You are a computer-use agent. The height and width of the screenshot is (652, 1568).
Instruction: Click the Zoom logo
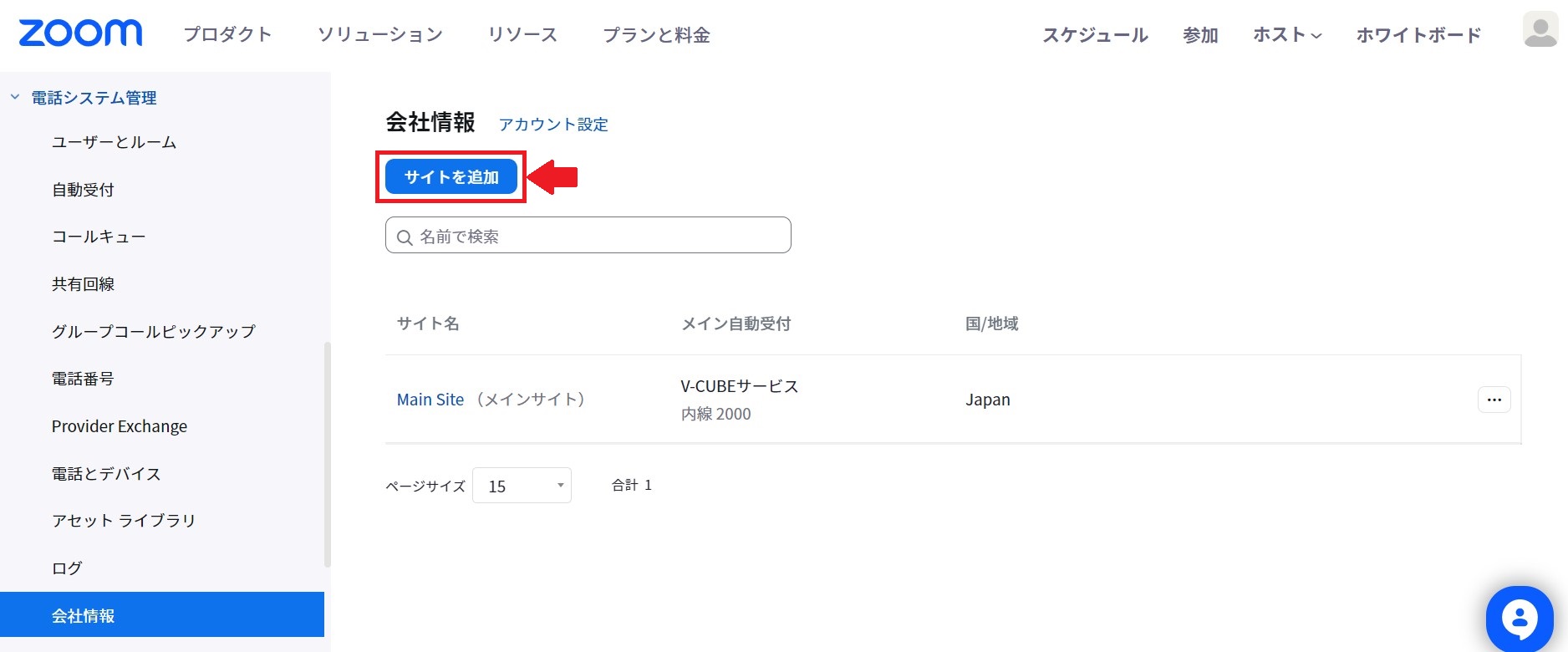(80, 33)
